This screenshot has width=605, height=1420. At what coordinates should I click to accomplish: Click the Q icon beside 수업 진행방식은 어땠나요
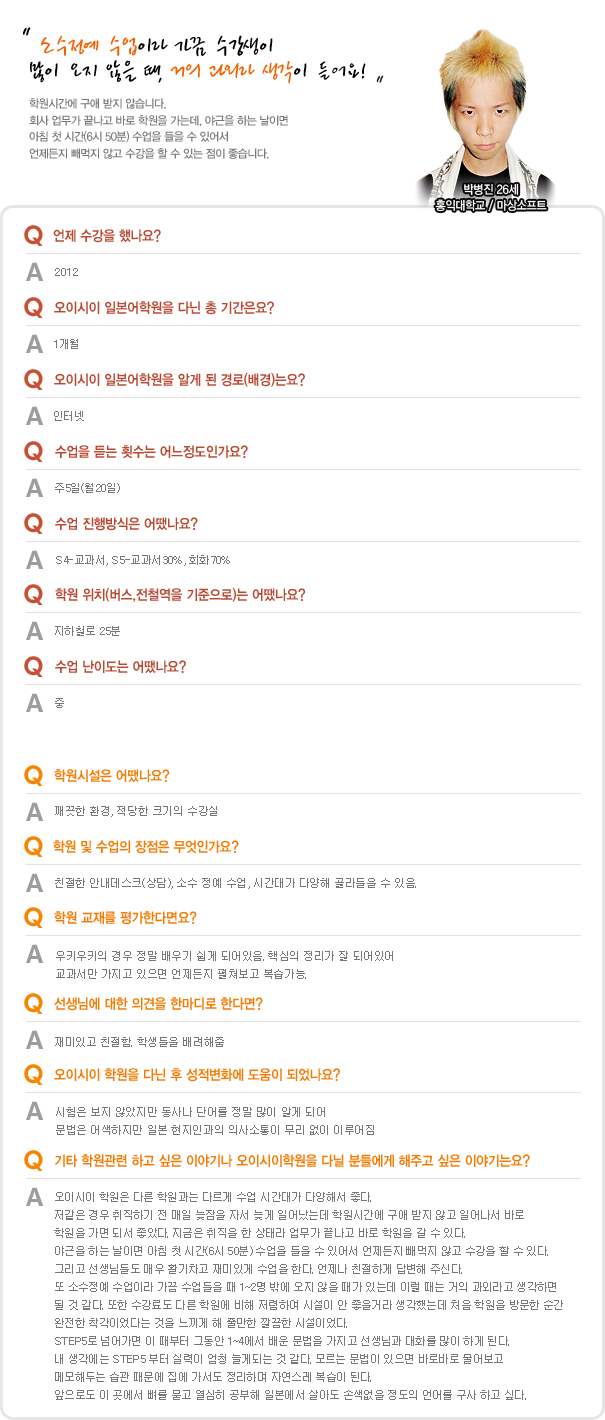pyautogui.click(x=33, y=523)
